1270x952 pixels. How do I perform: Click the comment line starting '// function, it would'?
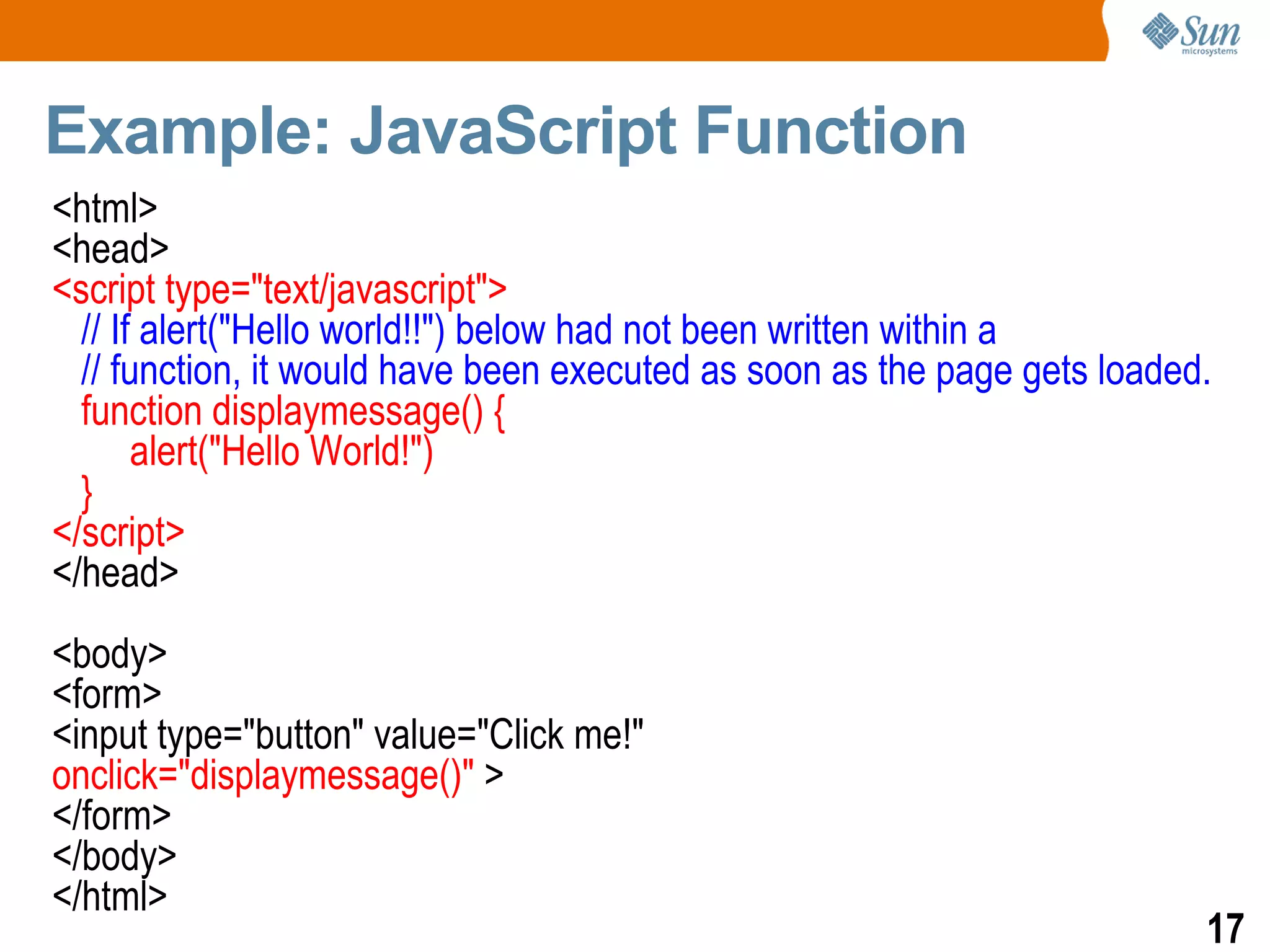(x=646, y=371)
